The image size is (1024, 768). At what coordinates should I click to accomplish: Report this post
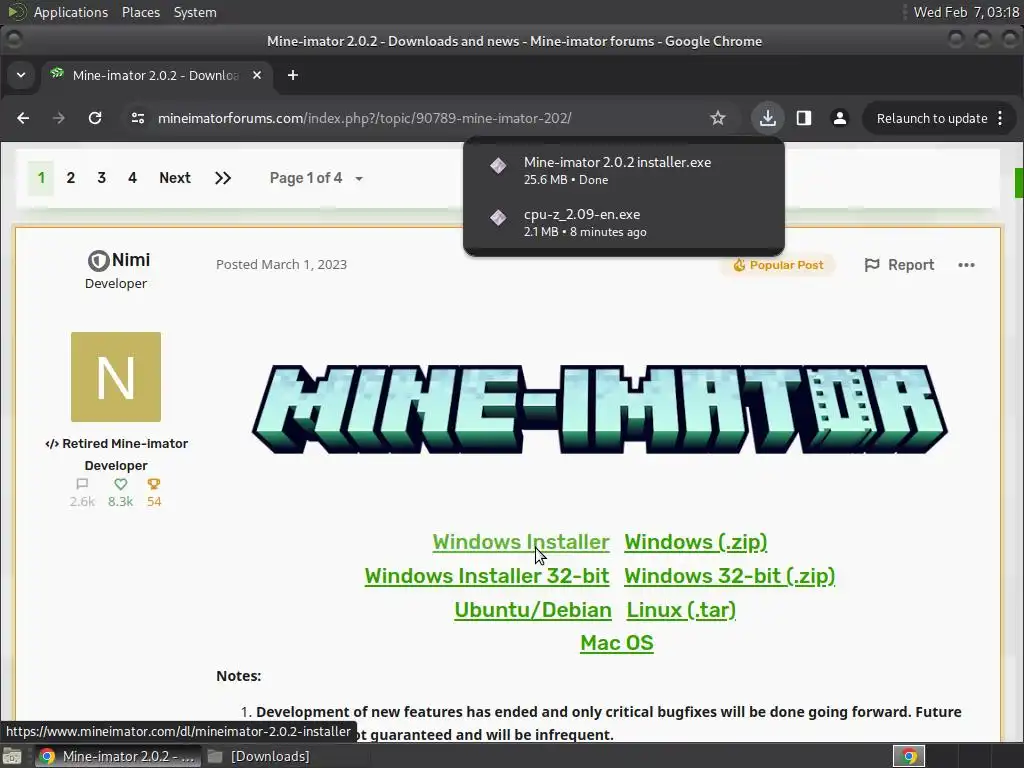pyautogui.click(x=899, y=265)
